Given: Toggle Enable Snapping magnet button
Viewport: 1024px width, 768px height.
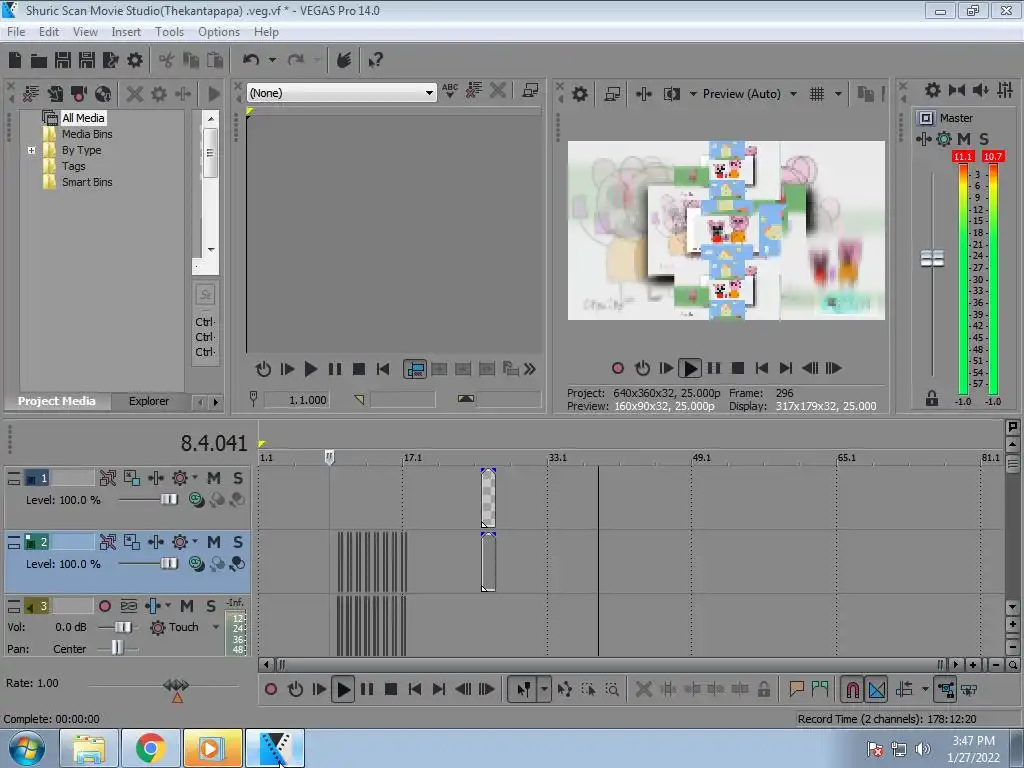Looking at the screenshot, I should (852, 689).
